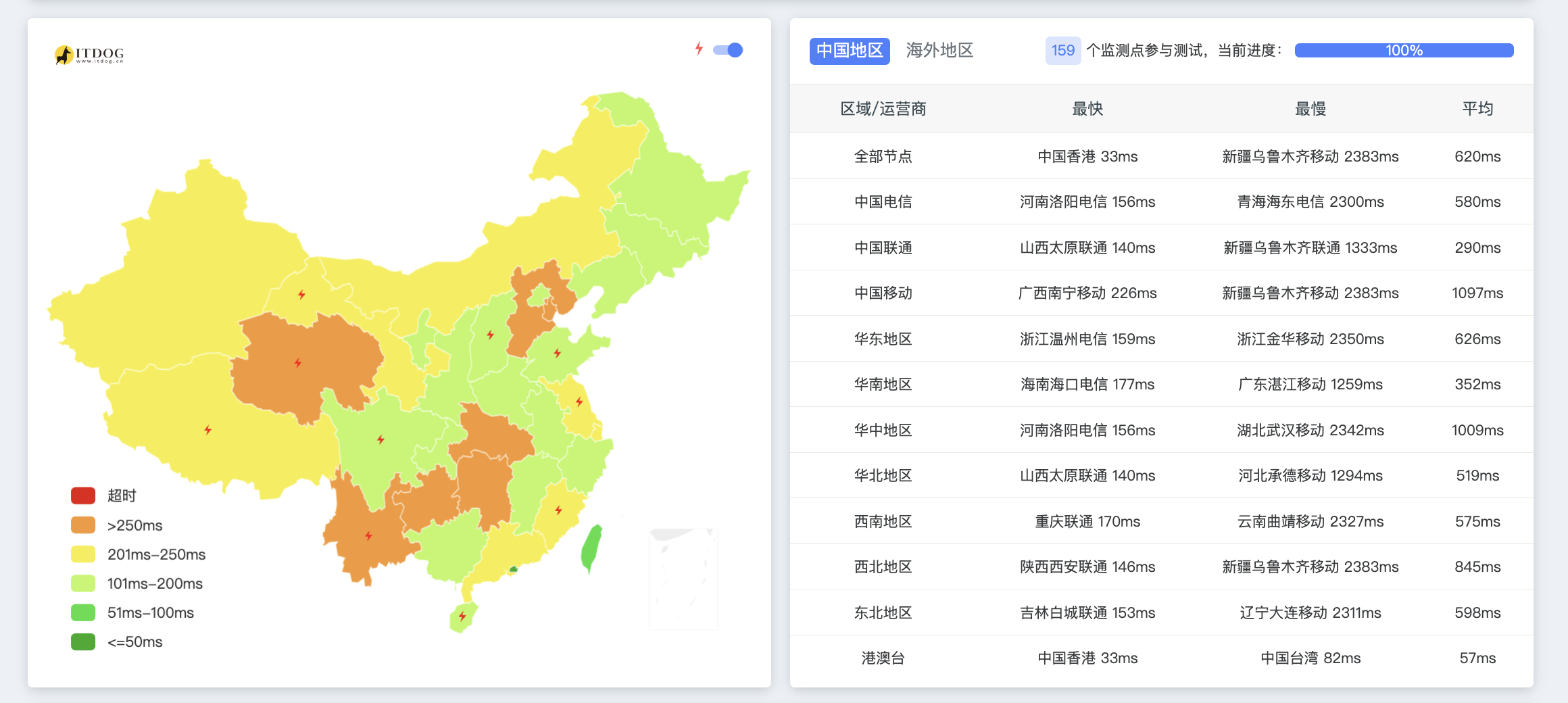Viewport: 1568px width, 703px height.
Task: Click lightning marker on Hainan island
Action: click(x=462, y=616)
